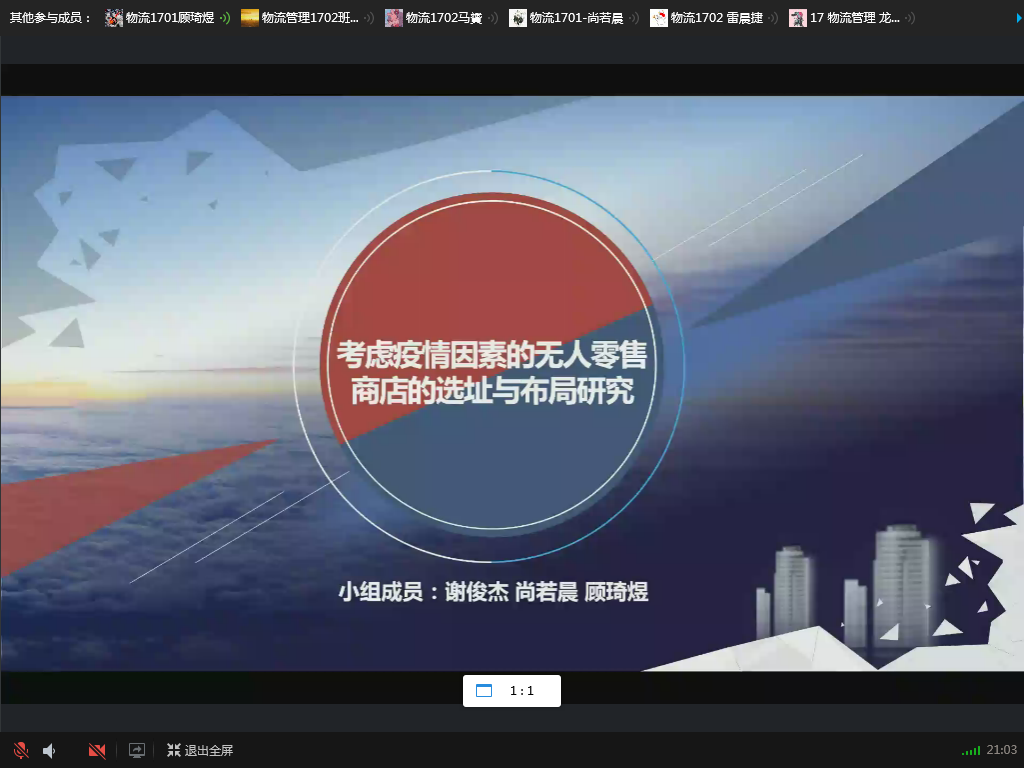Select the 1:1 zoom ratio label

(x=522, y=690)
